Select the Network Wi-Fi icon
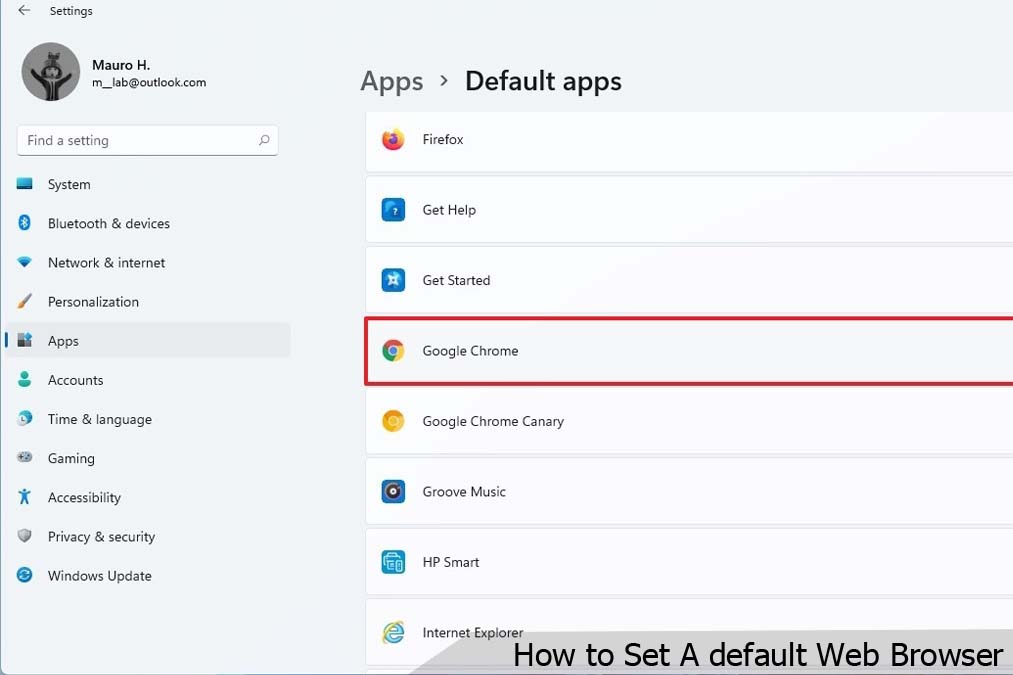This screenshot has height=675, width=1013. point(25,262)
